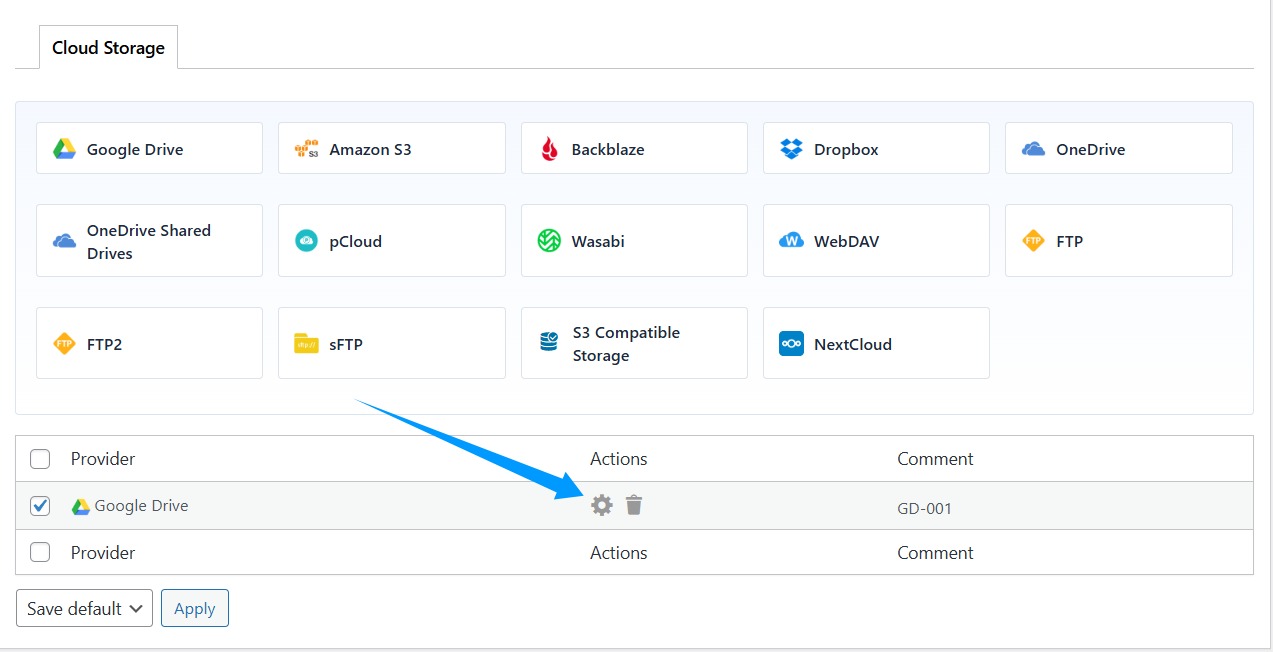Open settings for the GD-001 Google Drive entry
Image resolution: width=1273 pixels, height=652 pixels.
point(601,505)
